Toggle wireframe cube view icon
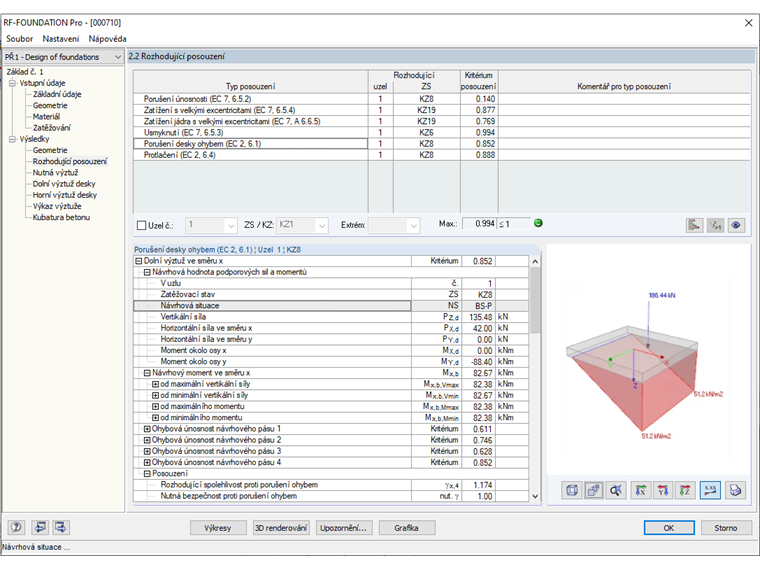The height and width of the screenshot is (570, 760). click(x=571, y=491)
